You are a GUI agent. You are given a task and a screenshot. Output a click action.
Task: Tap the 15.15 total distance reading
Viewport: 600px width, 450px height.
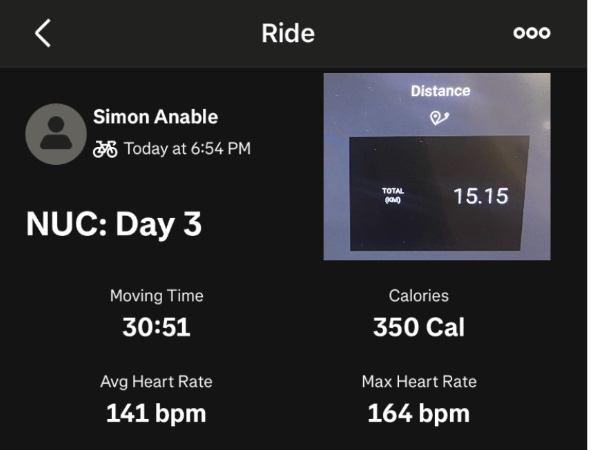(x=480, y=196)
